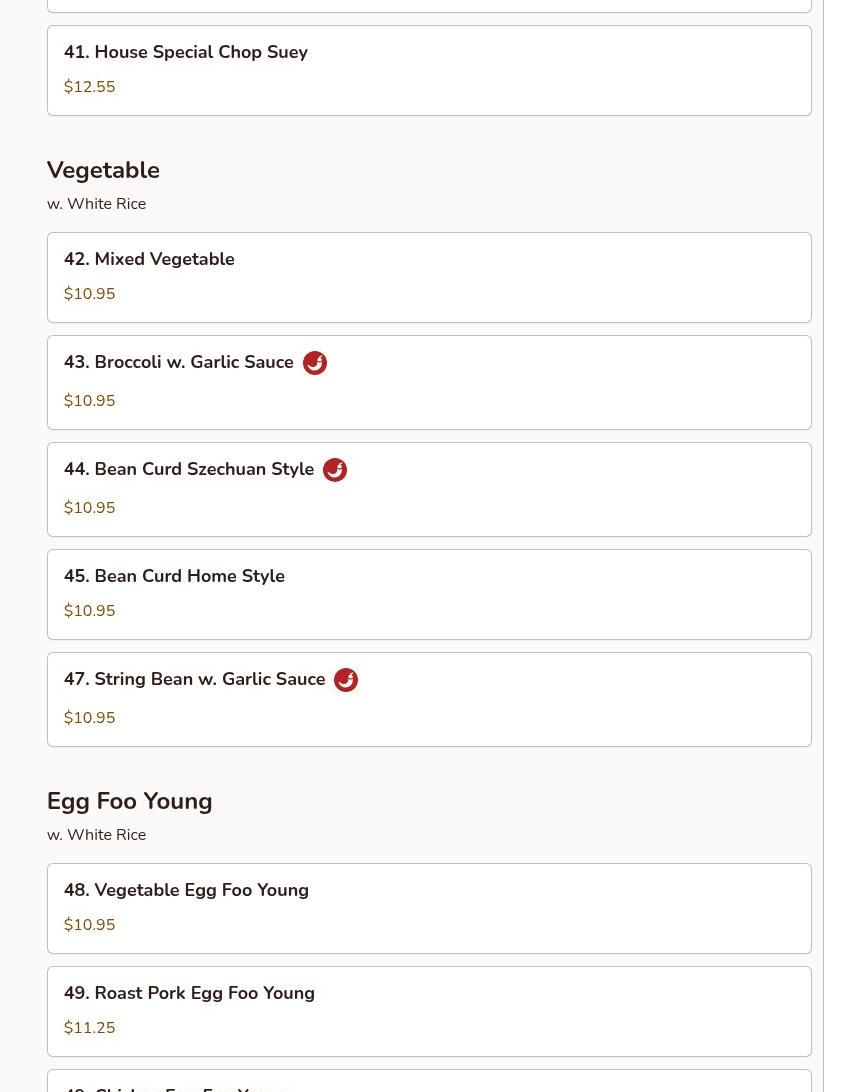This screenshot has height=1092, width=844.
Task: Click the $10.95 price under Mixed Vegetable
Action: pyautogui.click(x=89, y=294)
